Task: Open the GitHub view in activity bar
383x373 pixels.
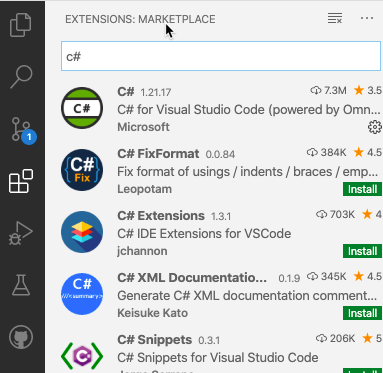Action: 21,337
